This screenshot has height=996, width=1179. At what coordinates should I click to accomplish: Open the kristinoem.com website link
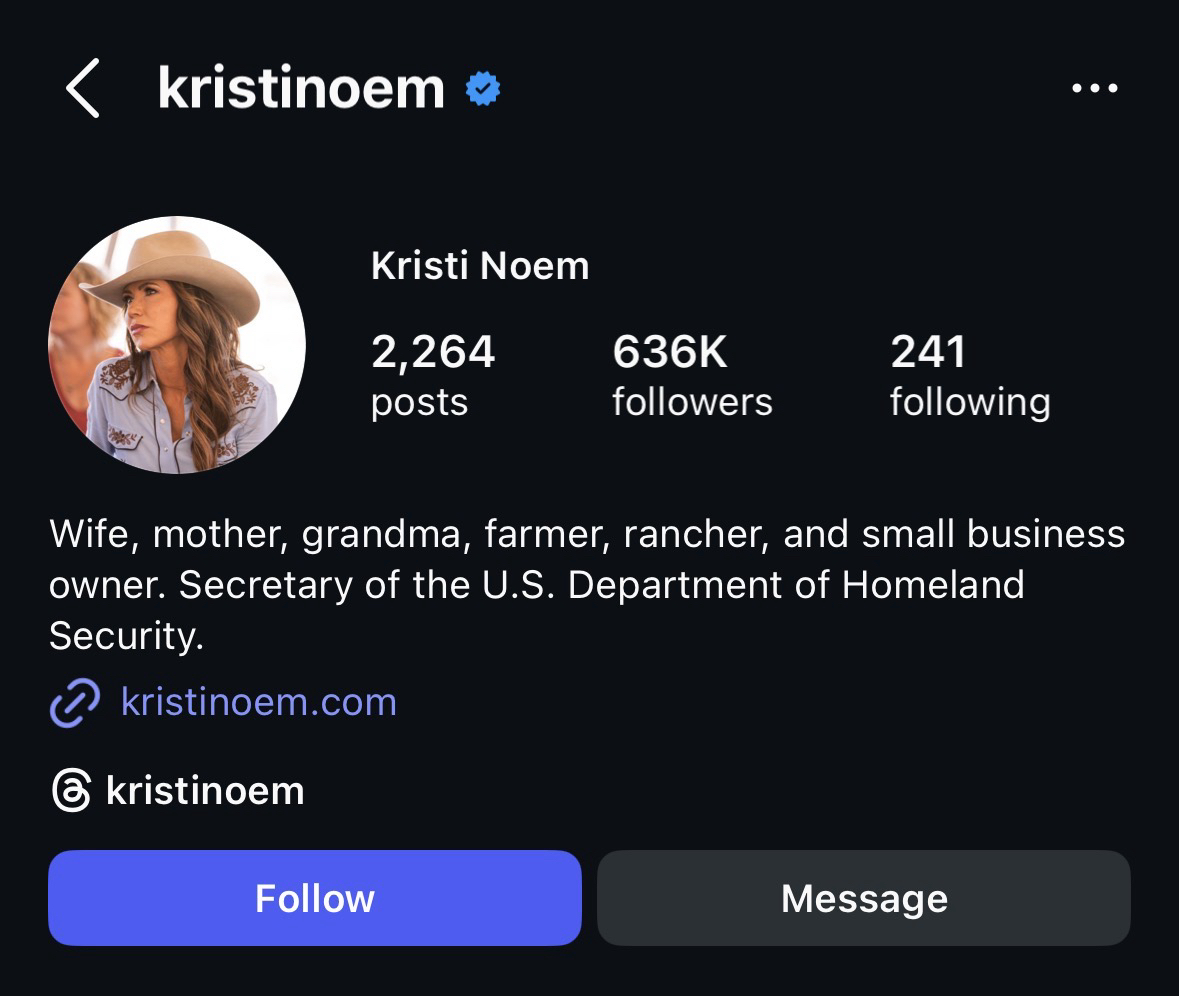click(258, 702)
